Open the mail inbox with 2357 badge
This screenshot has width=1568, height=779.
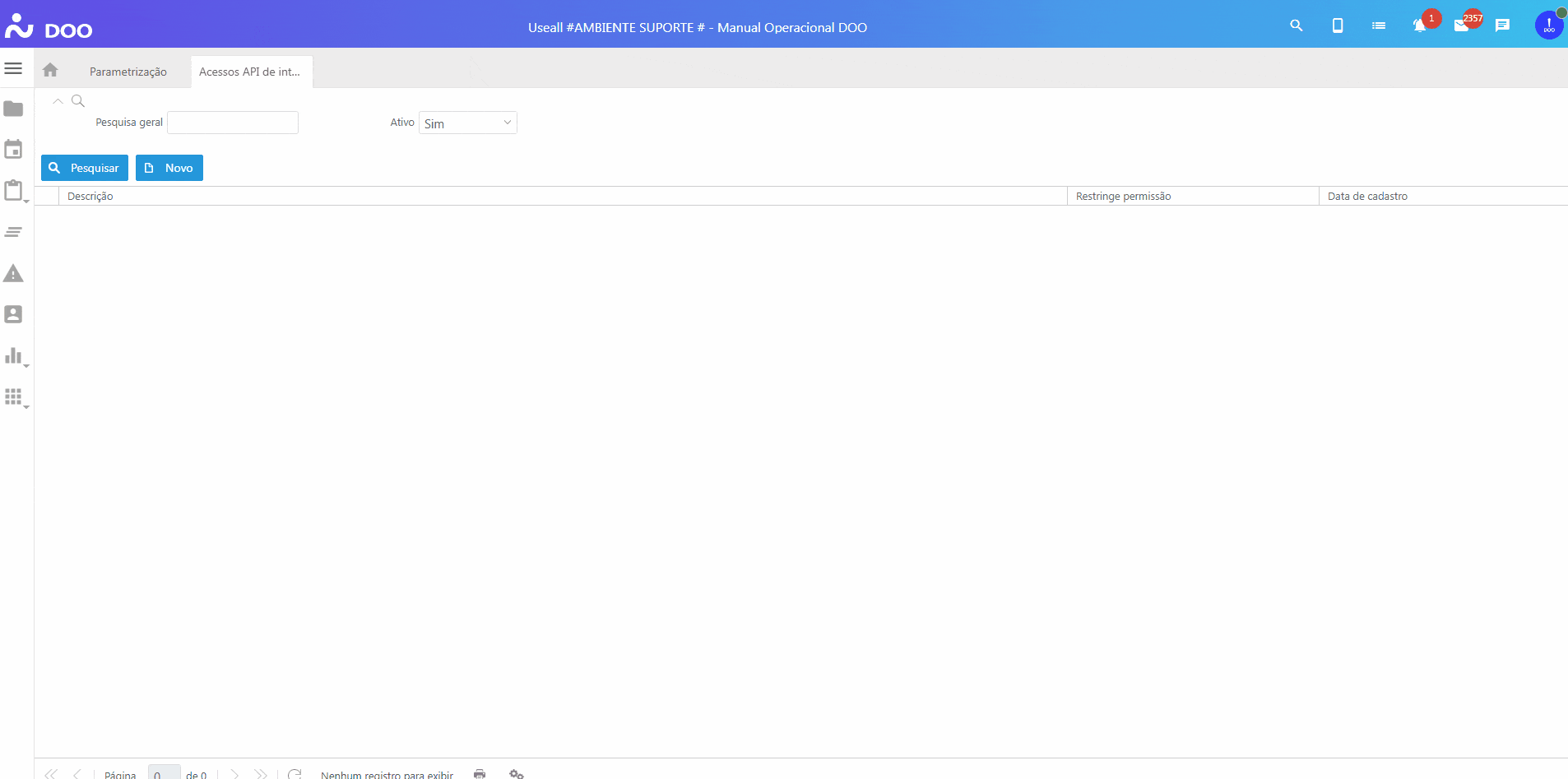tap(1461, 26)
